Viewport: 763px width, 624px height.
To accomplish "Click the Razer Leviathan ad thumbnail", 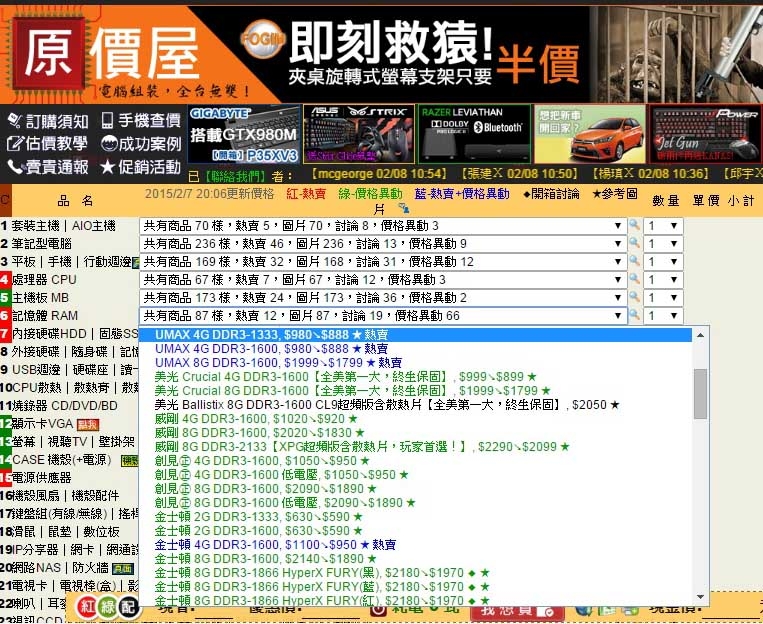I will point(474,134).
